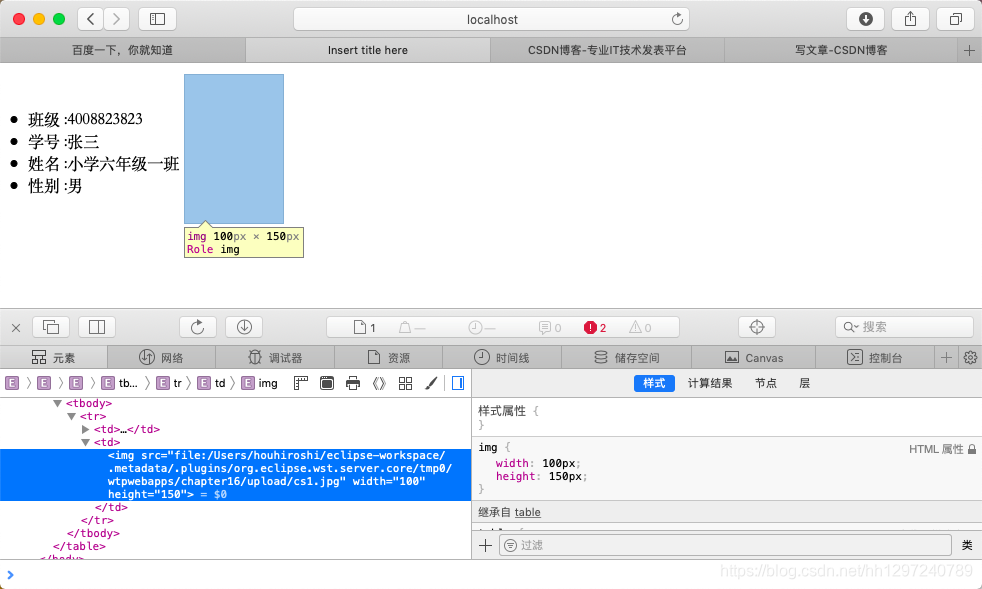
Task: Go back with the Safari back arrow
Action: pyautogui.click(x=91, y=19)
